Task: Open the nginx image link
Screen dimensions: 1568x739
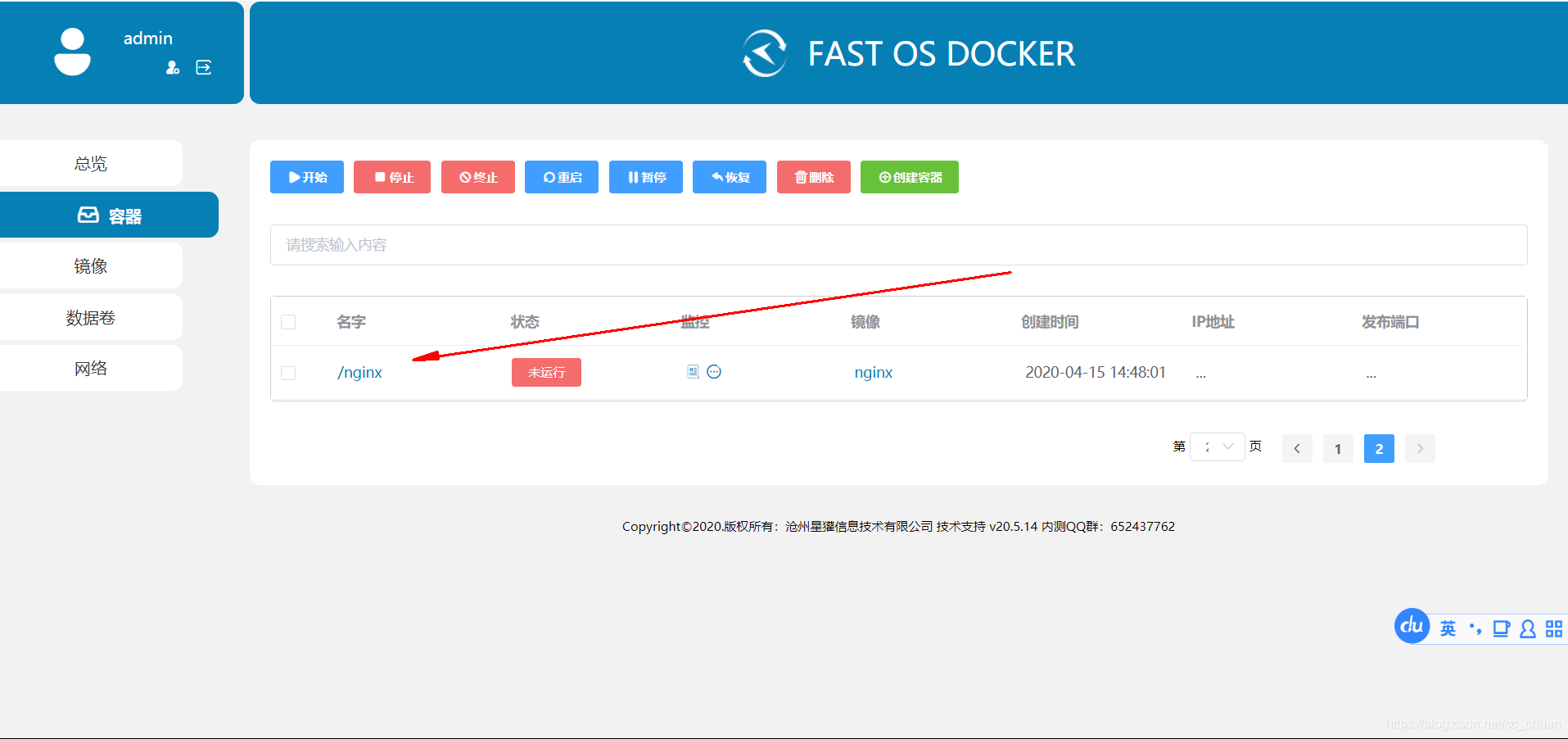Action: (874, 372)
